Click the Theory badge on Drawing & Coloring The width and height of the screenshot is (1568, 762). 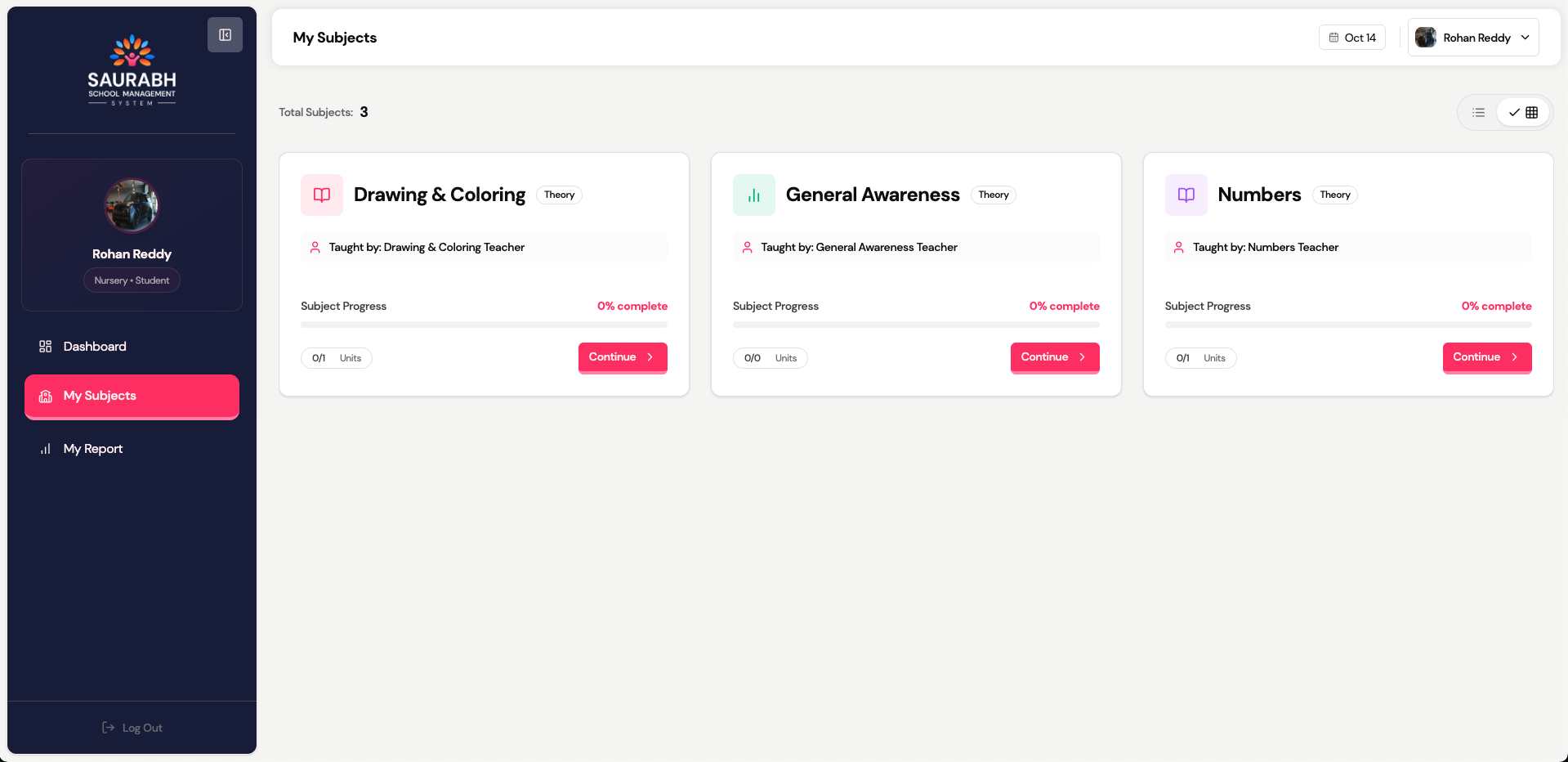click(559, 195)
